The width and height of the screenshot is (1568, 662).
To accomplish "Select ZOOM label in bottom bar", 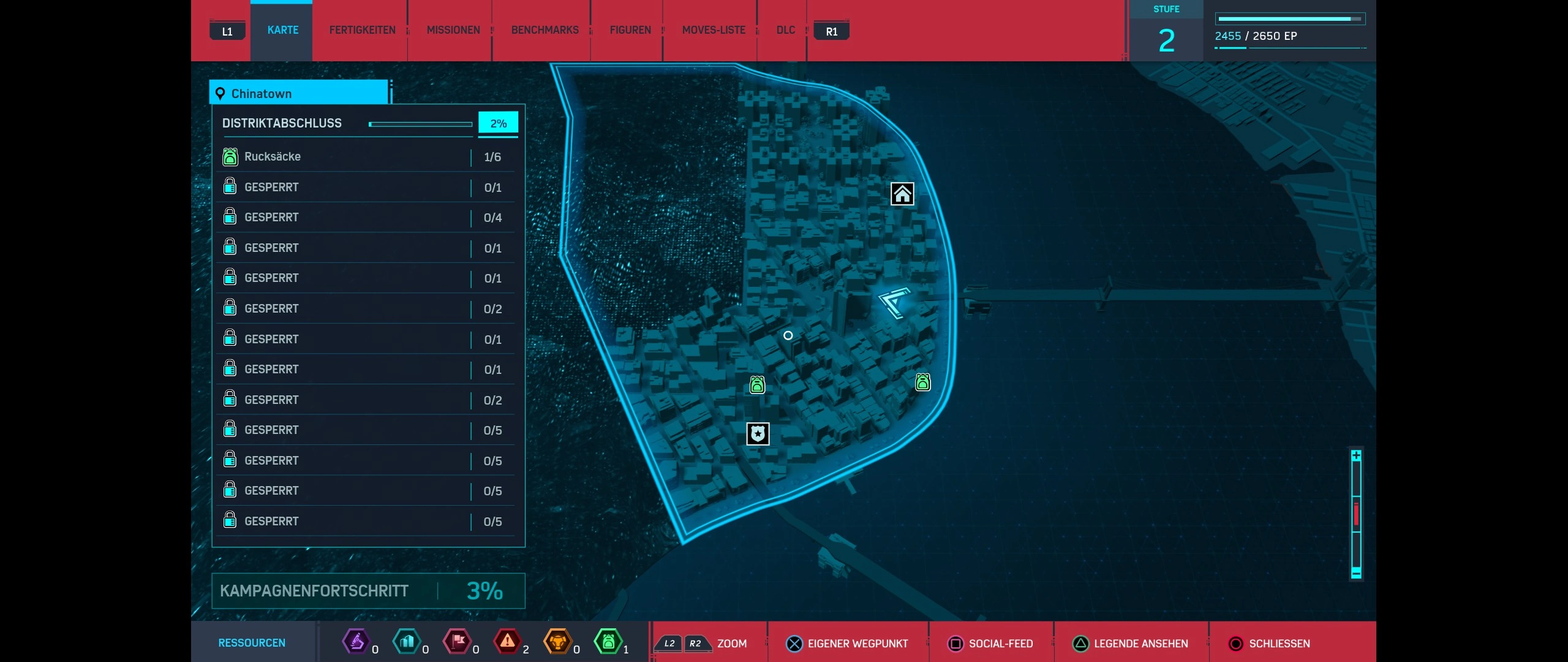I will (732, 644).
